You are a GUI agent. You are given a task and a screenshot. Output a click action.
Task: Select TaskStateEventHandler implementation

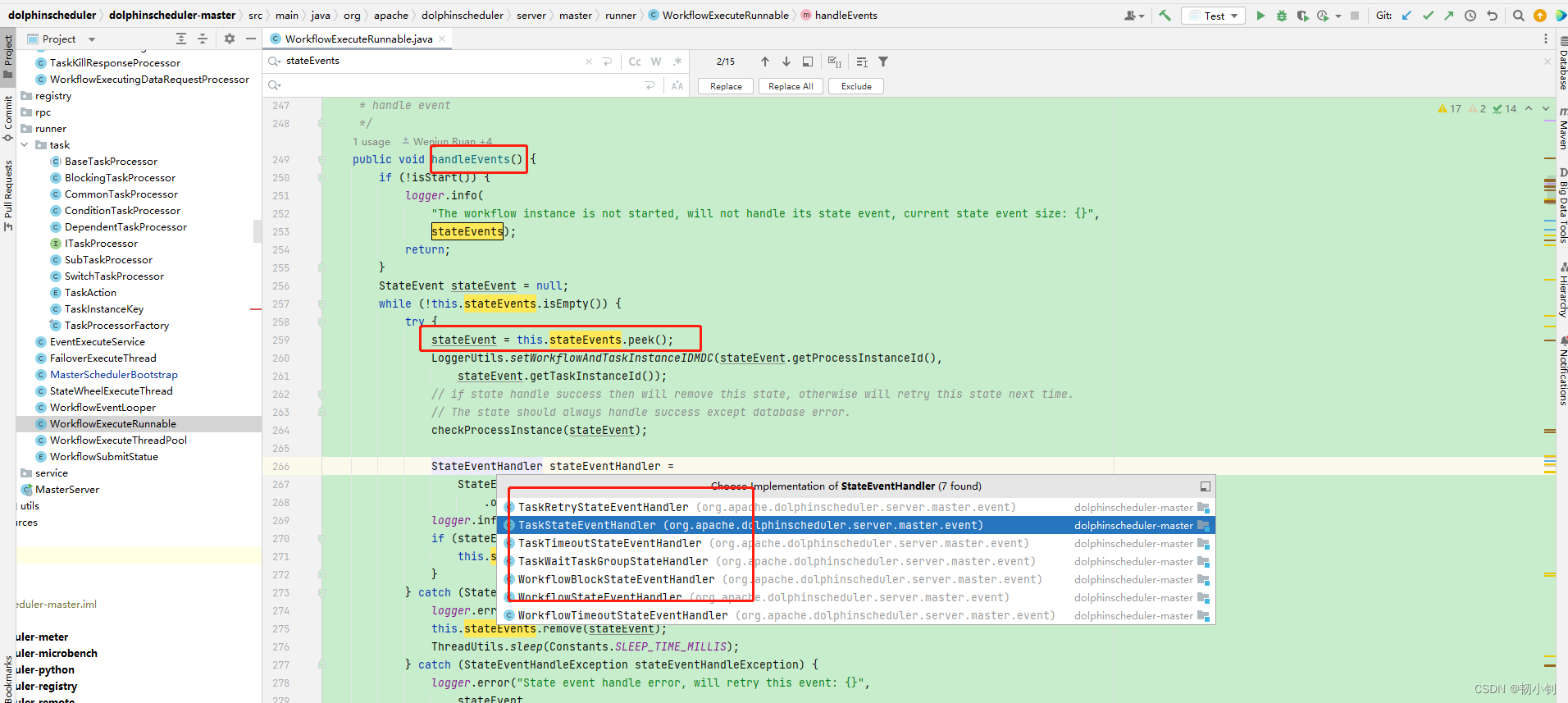pos(856,526)
